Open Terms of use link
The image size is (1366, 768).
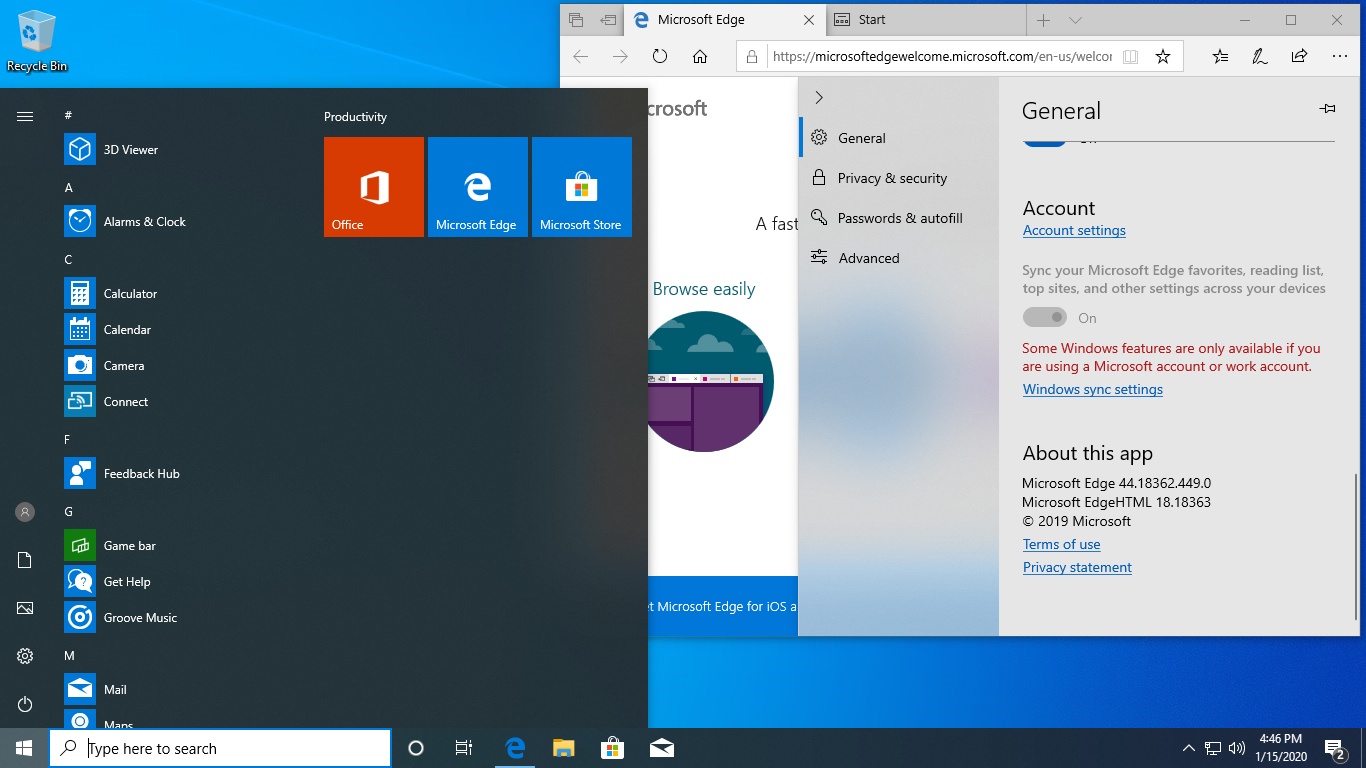coord(1061,544)
